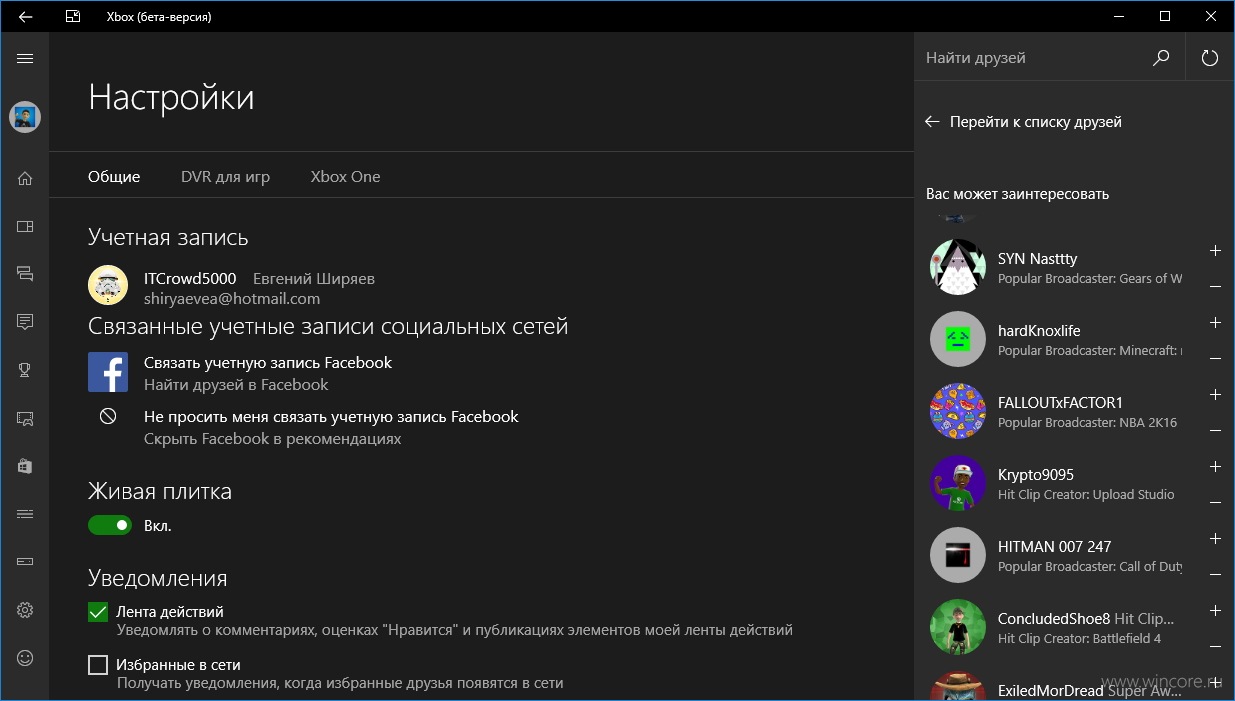Viewport: 1235px width, 701px height.
Task: Select the Общие tab
Action: point(114,176)
